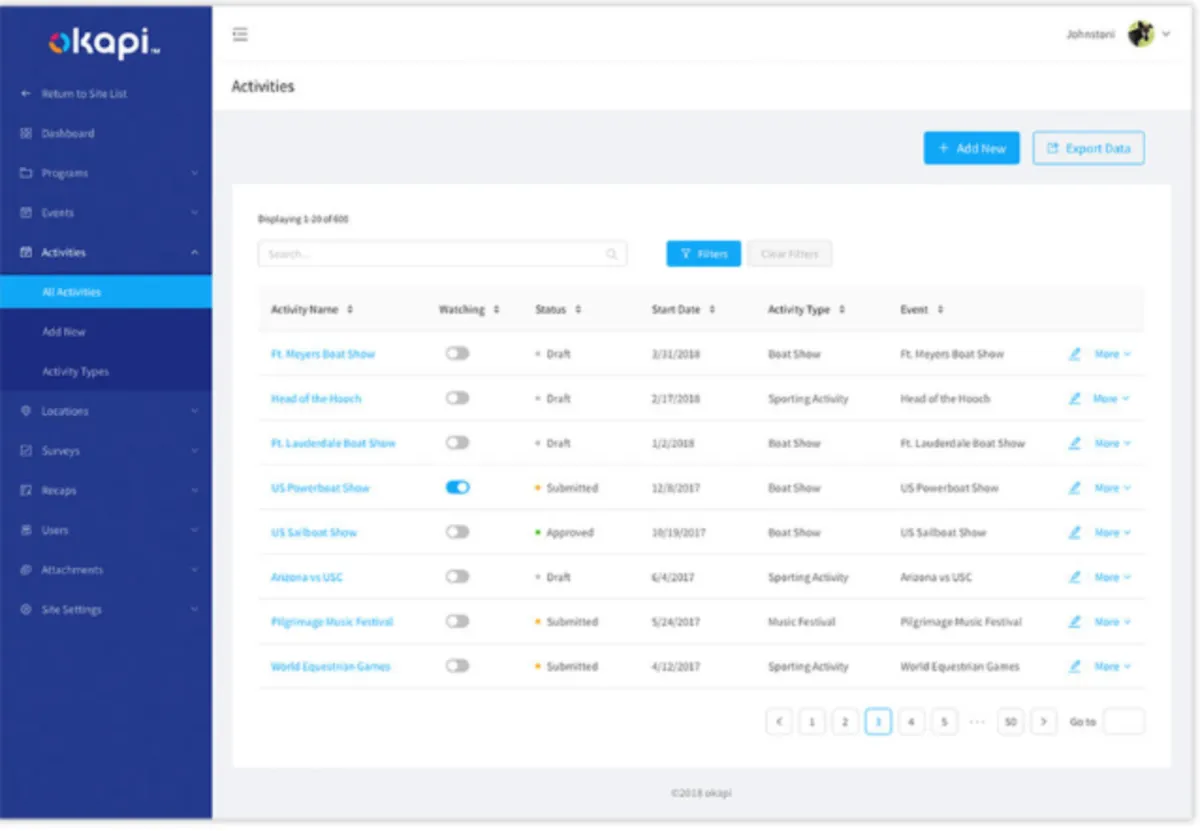Open More menu for US Powerboat Show
The height and width of the screenshot is (831, 1200).
[x=1112, y=488]
